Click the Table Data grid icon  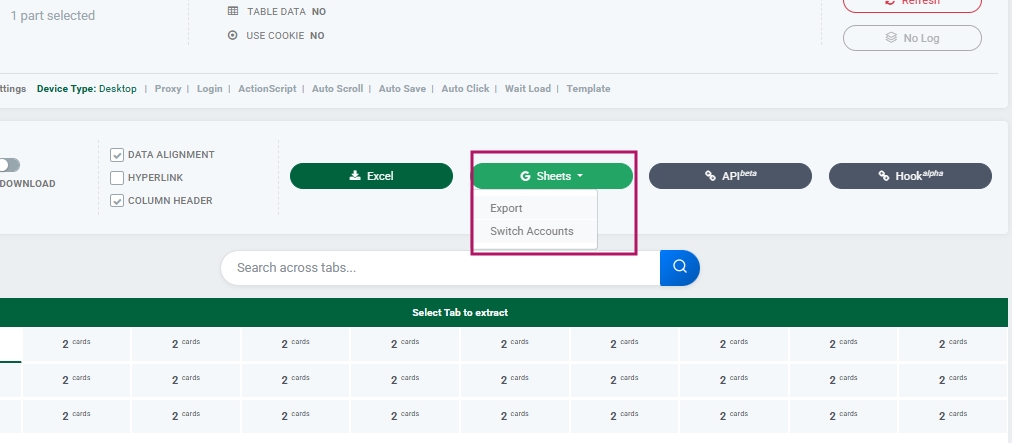[x=233, y=11]
